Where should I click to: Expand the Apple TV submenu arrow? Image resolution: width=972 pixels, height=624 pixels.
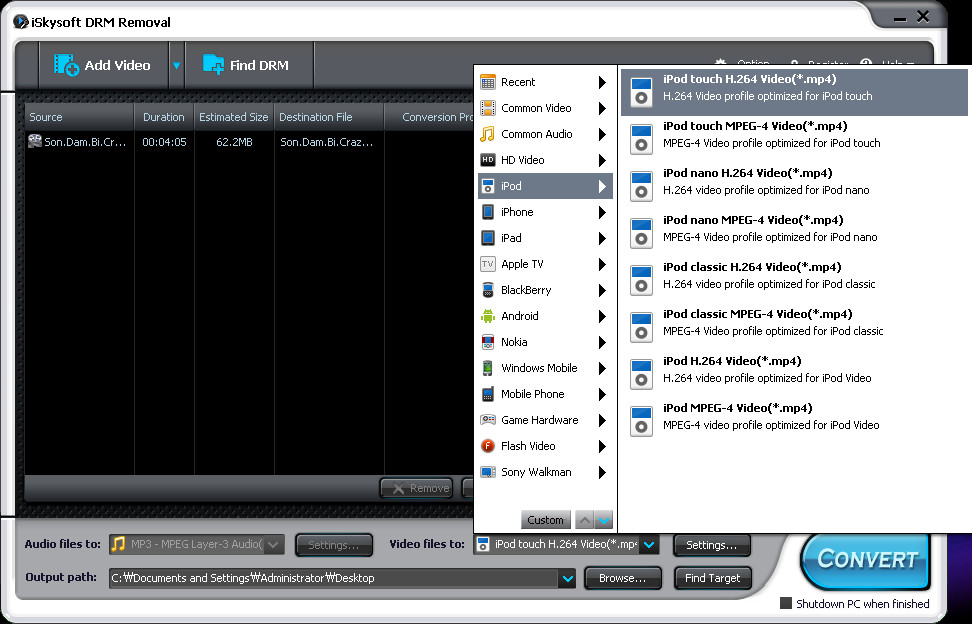pos(602,264)
